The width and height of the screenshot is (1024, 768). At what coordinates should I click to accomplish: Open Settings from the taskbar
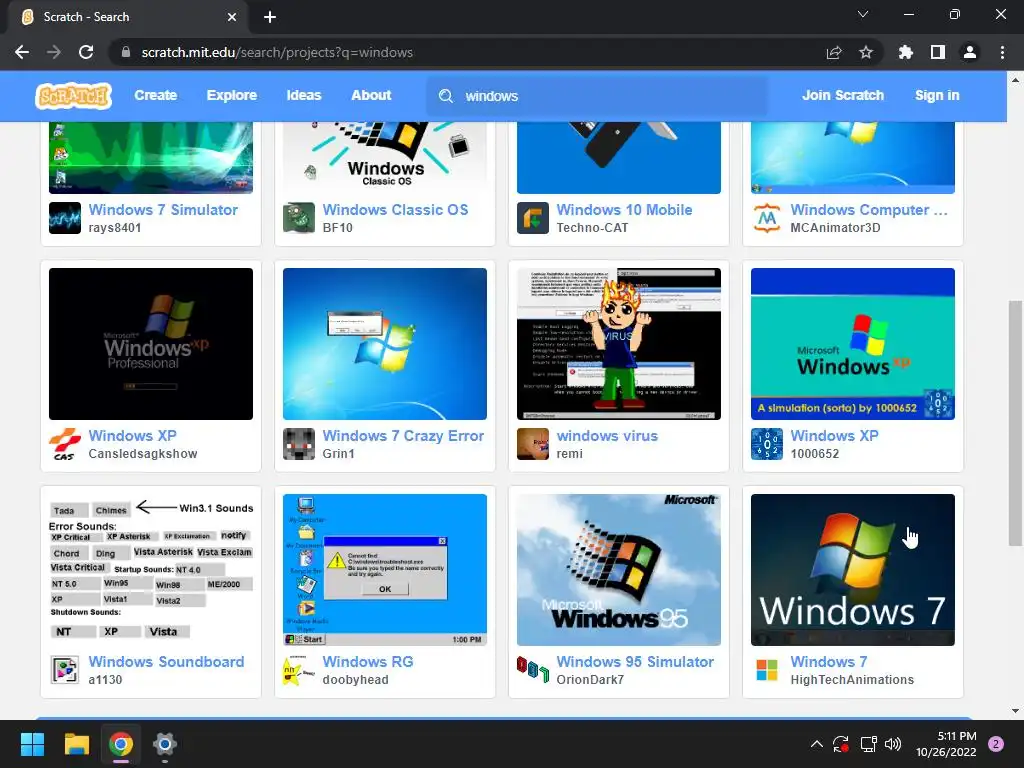165,744
